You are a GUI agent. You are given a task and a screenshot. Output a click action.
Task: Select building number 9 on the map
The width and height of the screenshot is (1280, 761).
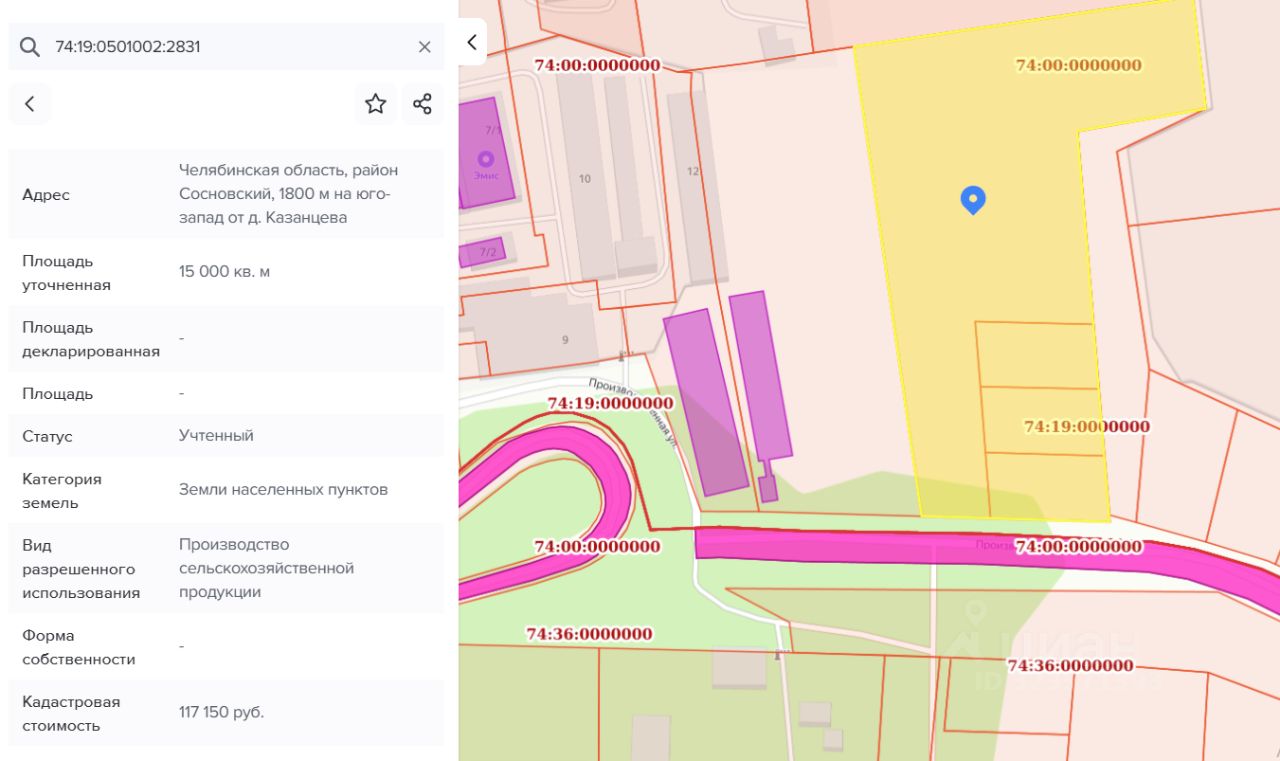click(x=565, y=340)
